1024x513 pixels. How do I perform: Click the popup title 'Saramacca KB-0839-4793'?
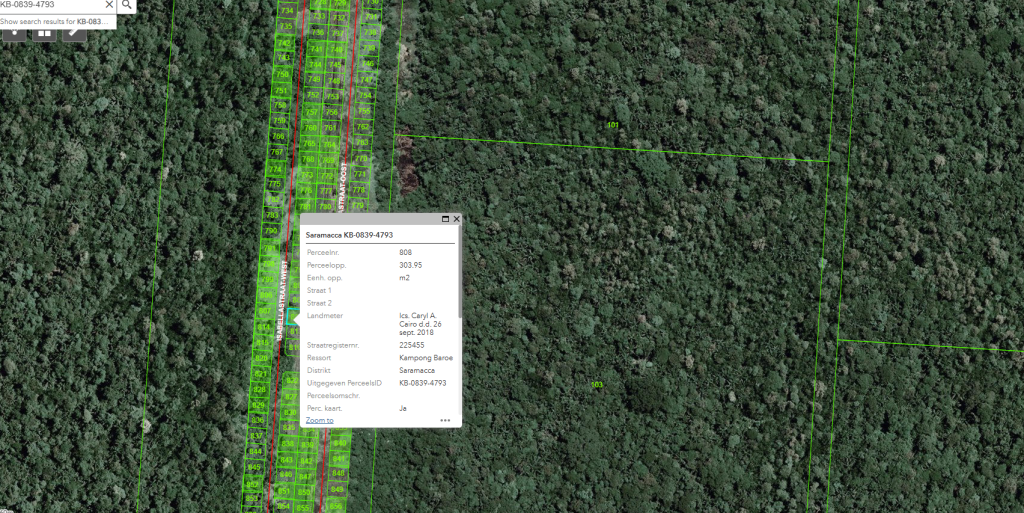tap(349, 235)
